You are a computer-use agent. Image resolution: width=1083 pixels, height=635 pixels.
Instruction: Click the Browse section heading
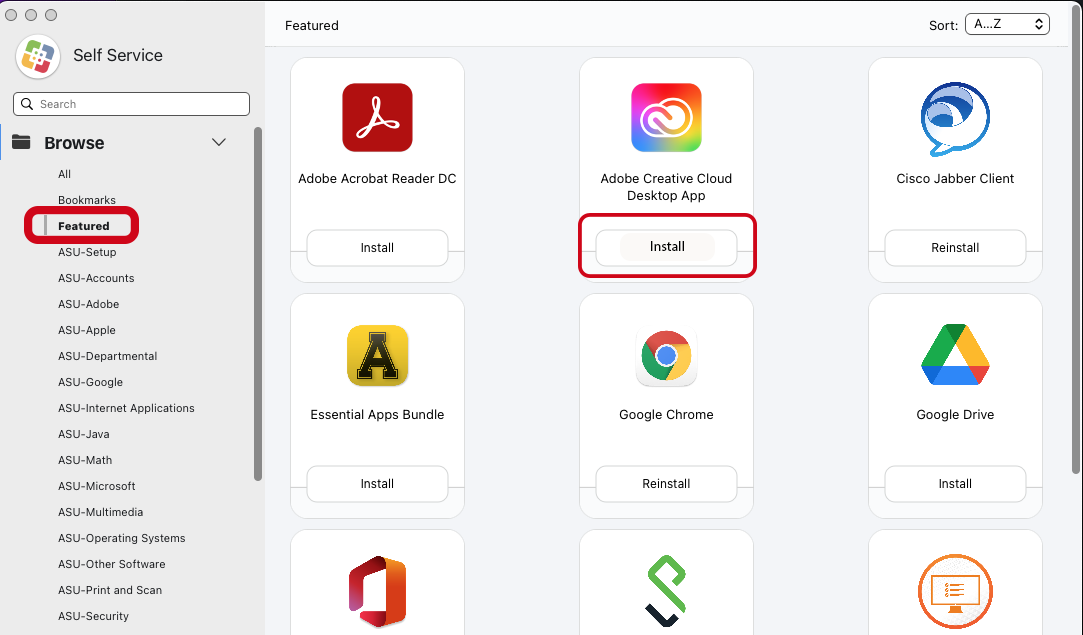coord(75,143)
